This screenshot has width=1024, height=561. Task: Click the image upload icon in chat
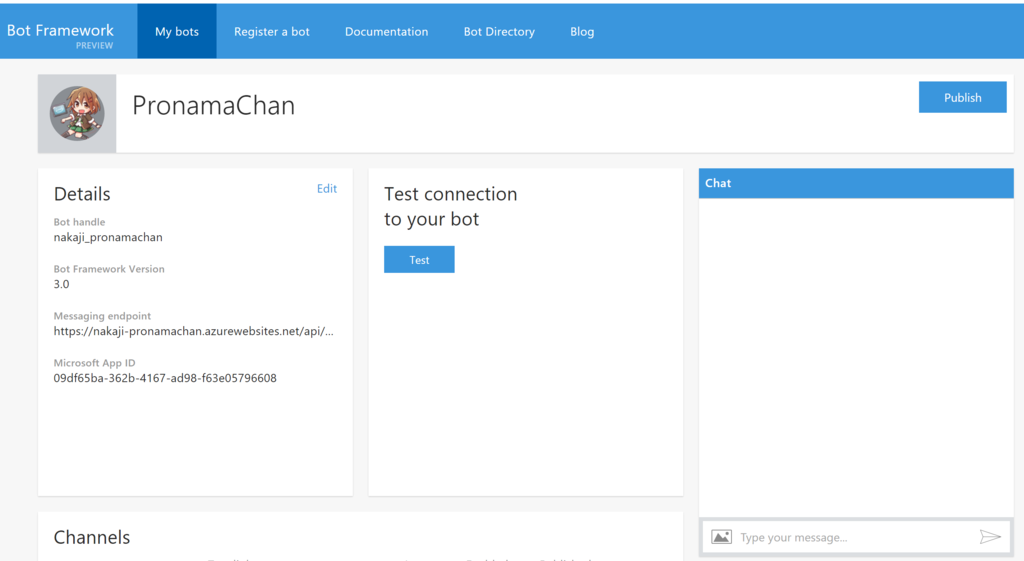721,537
